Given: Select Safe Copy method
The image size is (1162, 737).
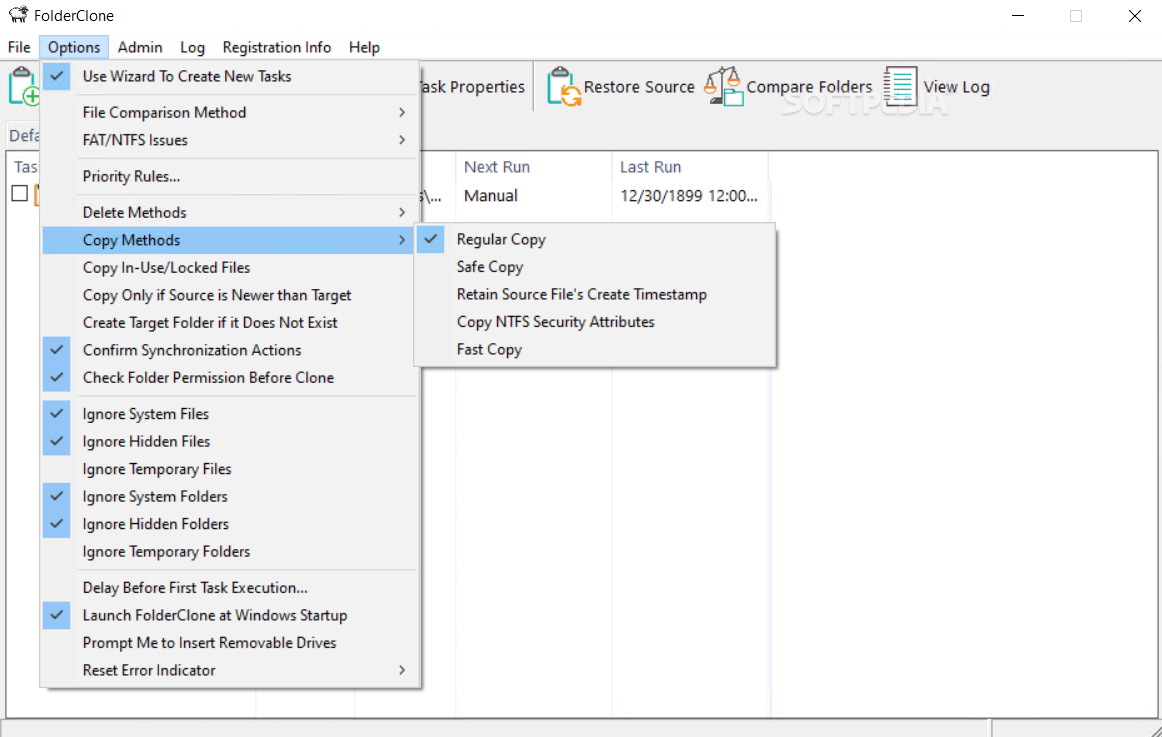Looking at the screenshot, I should [x=595, y=267].
